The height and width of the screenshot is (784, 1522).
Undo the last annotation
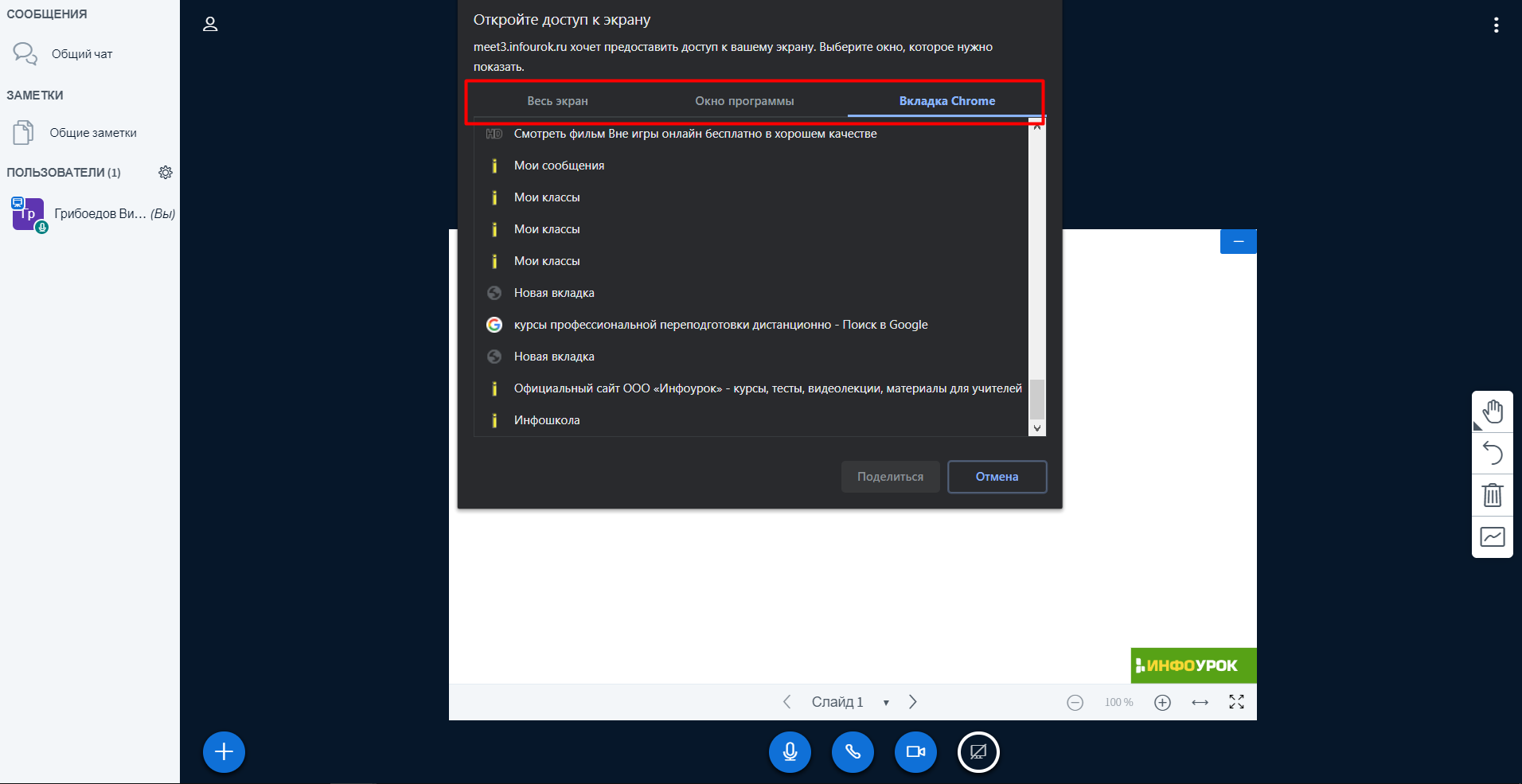[1493, 454]
